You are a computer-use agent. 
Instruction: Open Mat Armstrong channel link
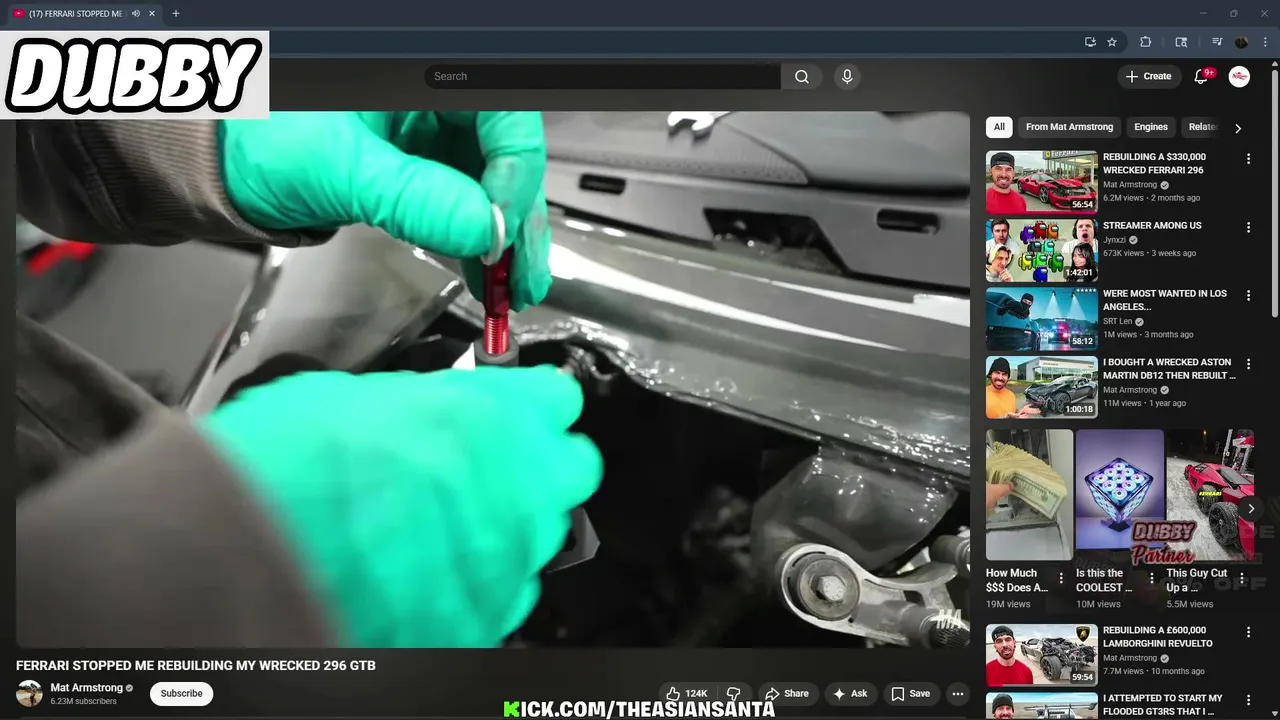(87, 688)
